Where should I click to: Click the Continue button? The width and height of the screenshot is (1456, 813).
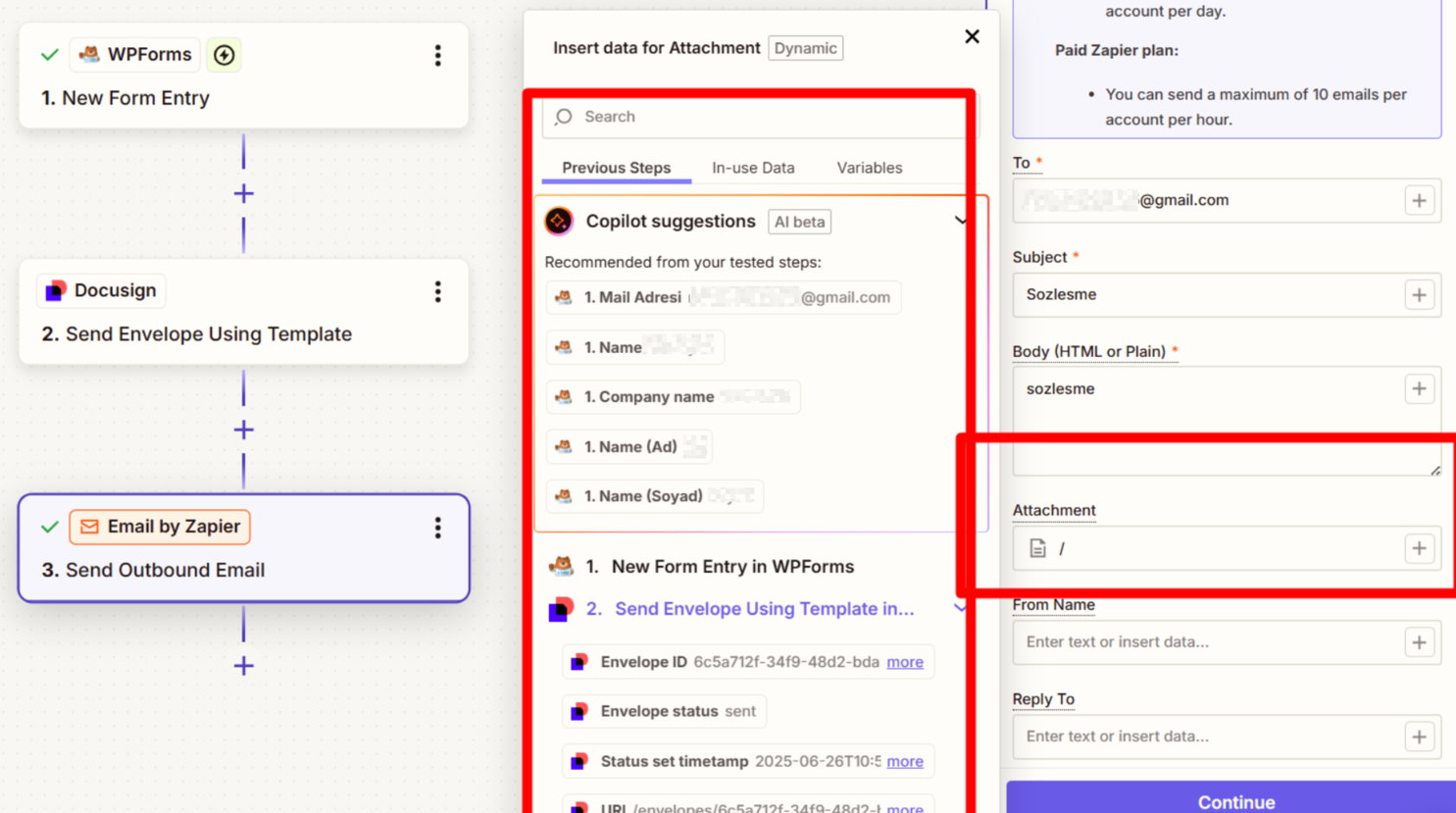pos(1235,800)
